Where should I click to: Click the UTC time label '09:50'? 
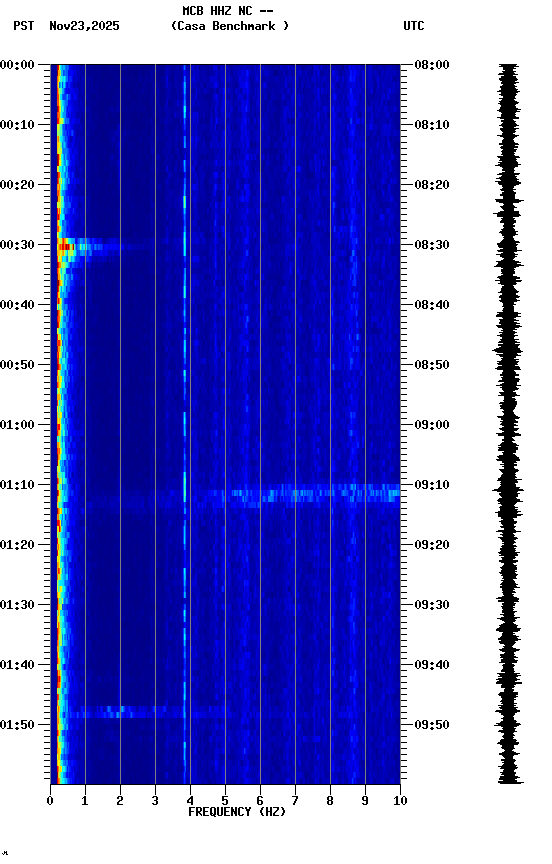pos(432,725)
